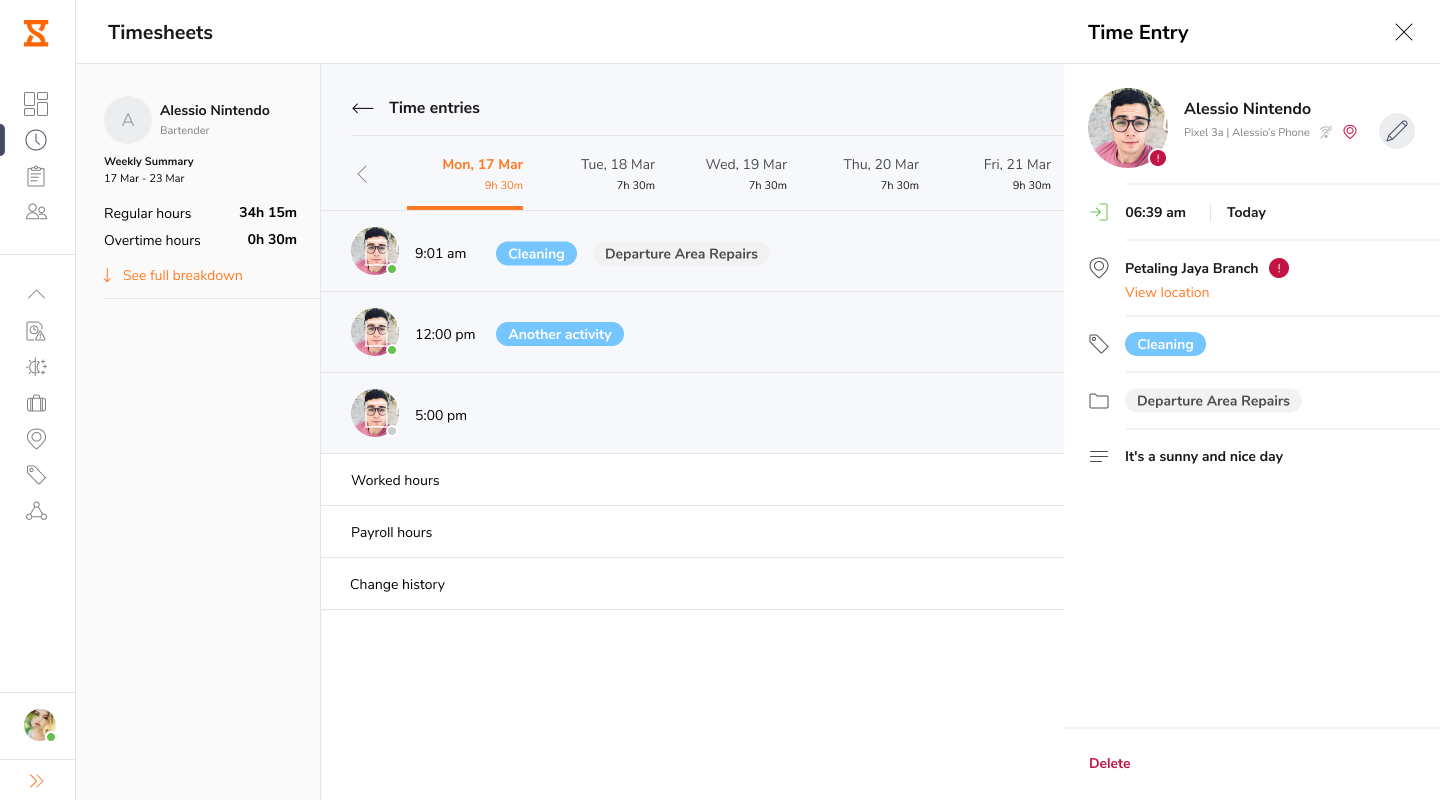Click the pencil edit icon for time entry
The image size is (1440, 800).
pos(1396,131)
